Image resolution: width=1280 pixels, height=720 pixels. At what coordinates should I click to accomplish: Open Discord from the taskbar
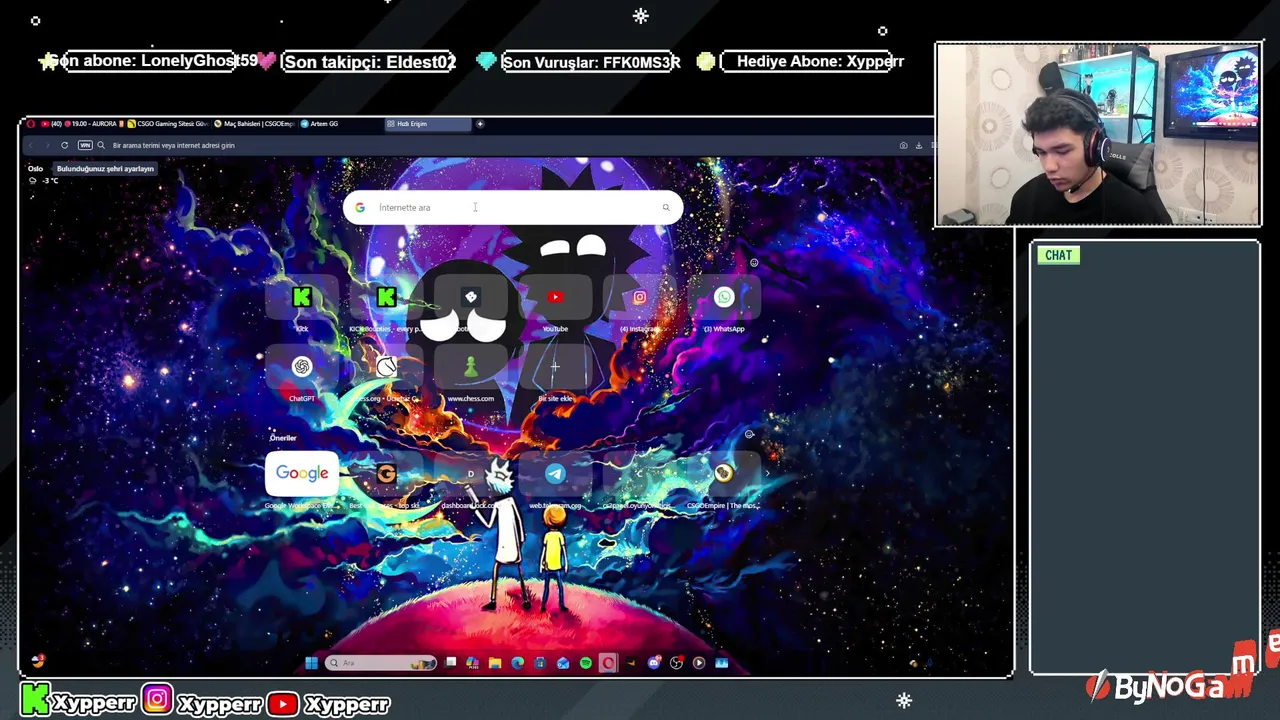point(654,663)
